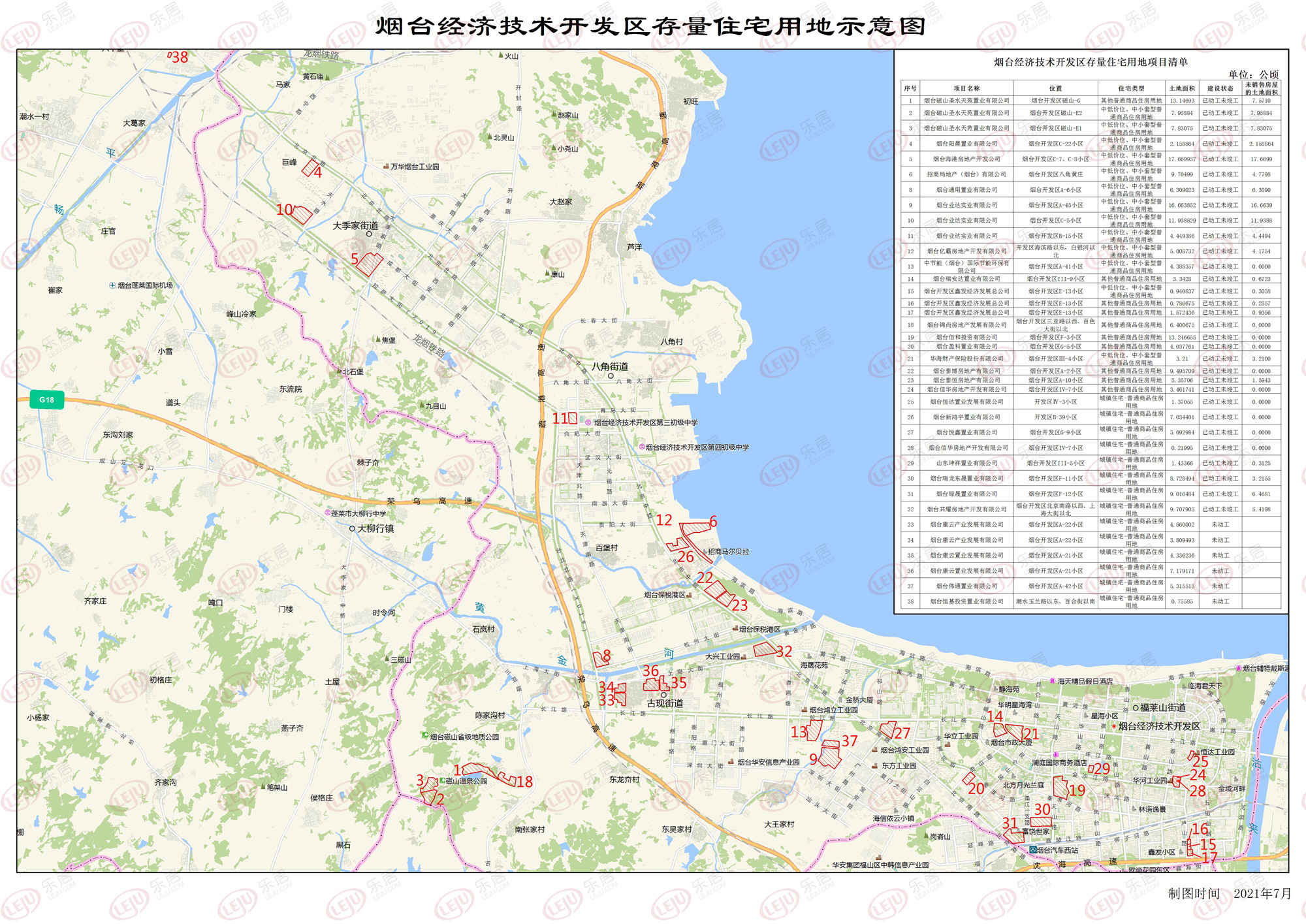Viewport: 1306px width, 924px height.
Task: Click the 大柳行镇 map label
Action: [375, 528]
